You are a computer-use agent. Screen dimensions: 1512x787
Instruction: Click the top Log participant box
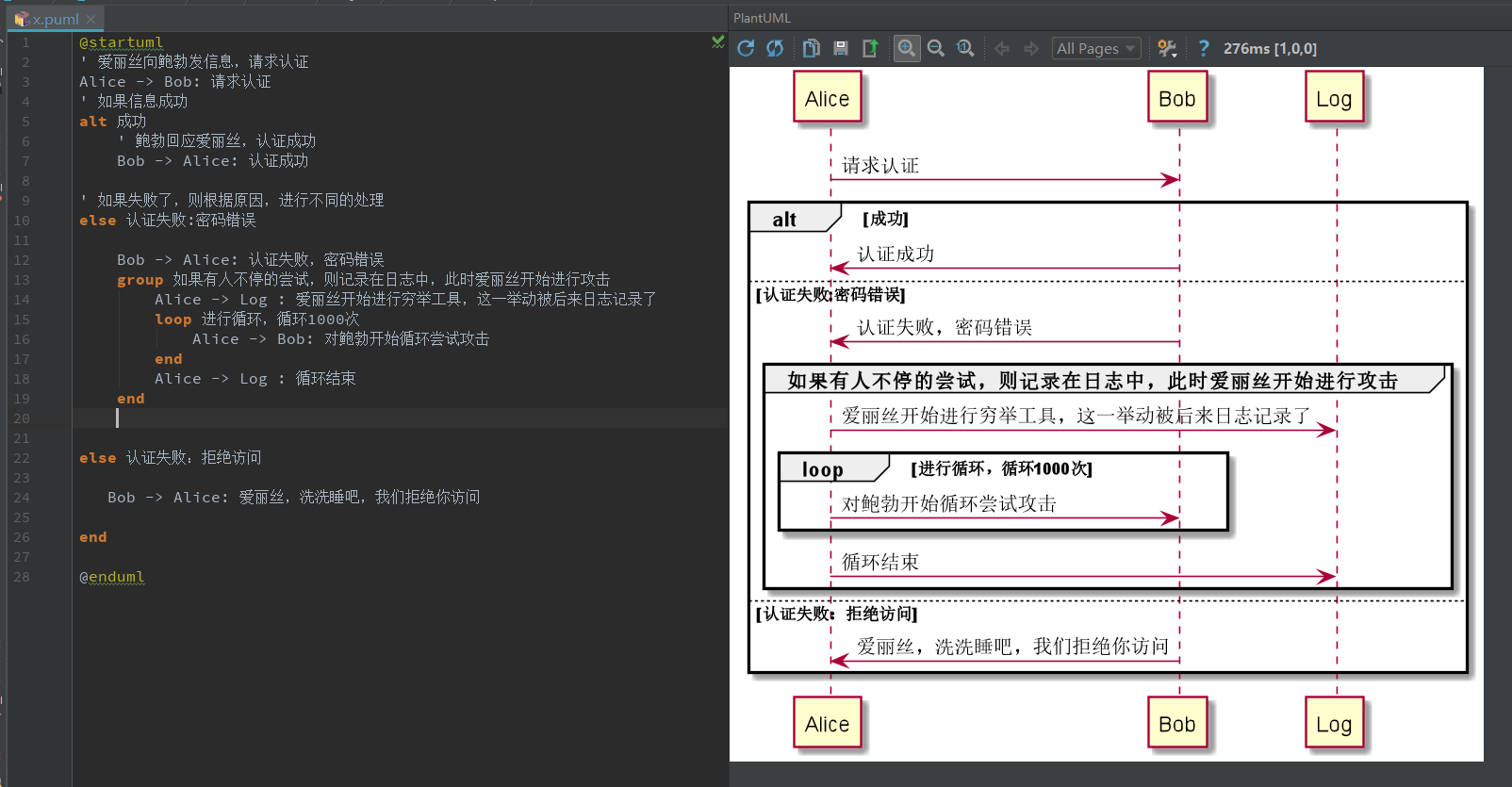pos(1334,98)
